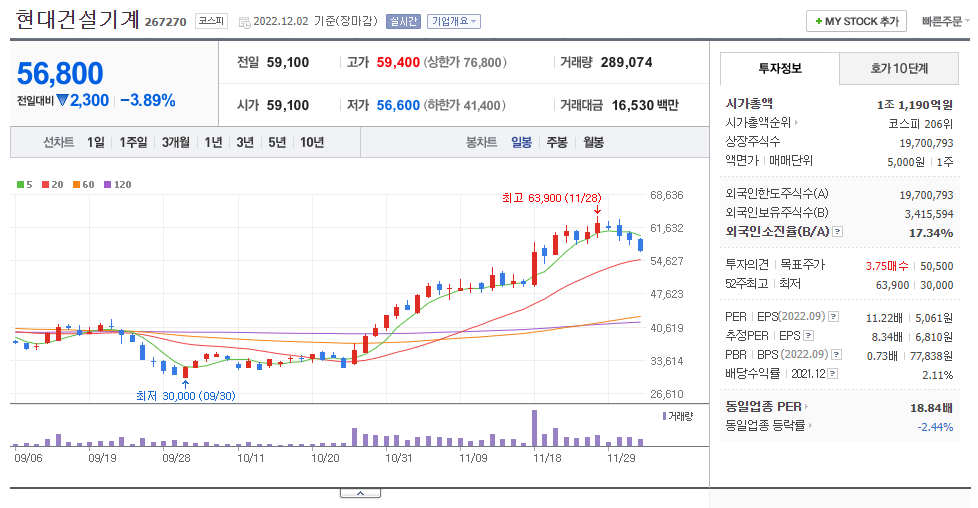Select the 5년 line chart period
This screenshot has width=978, height=508.
pyautogui.click(x=277, y=142)
